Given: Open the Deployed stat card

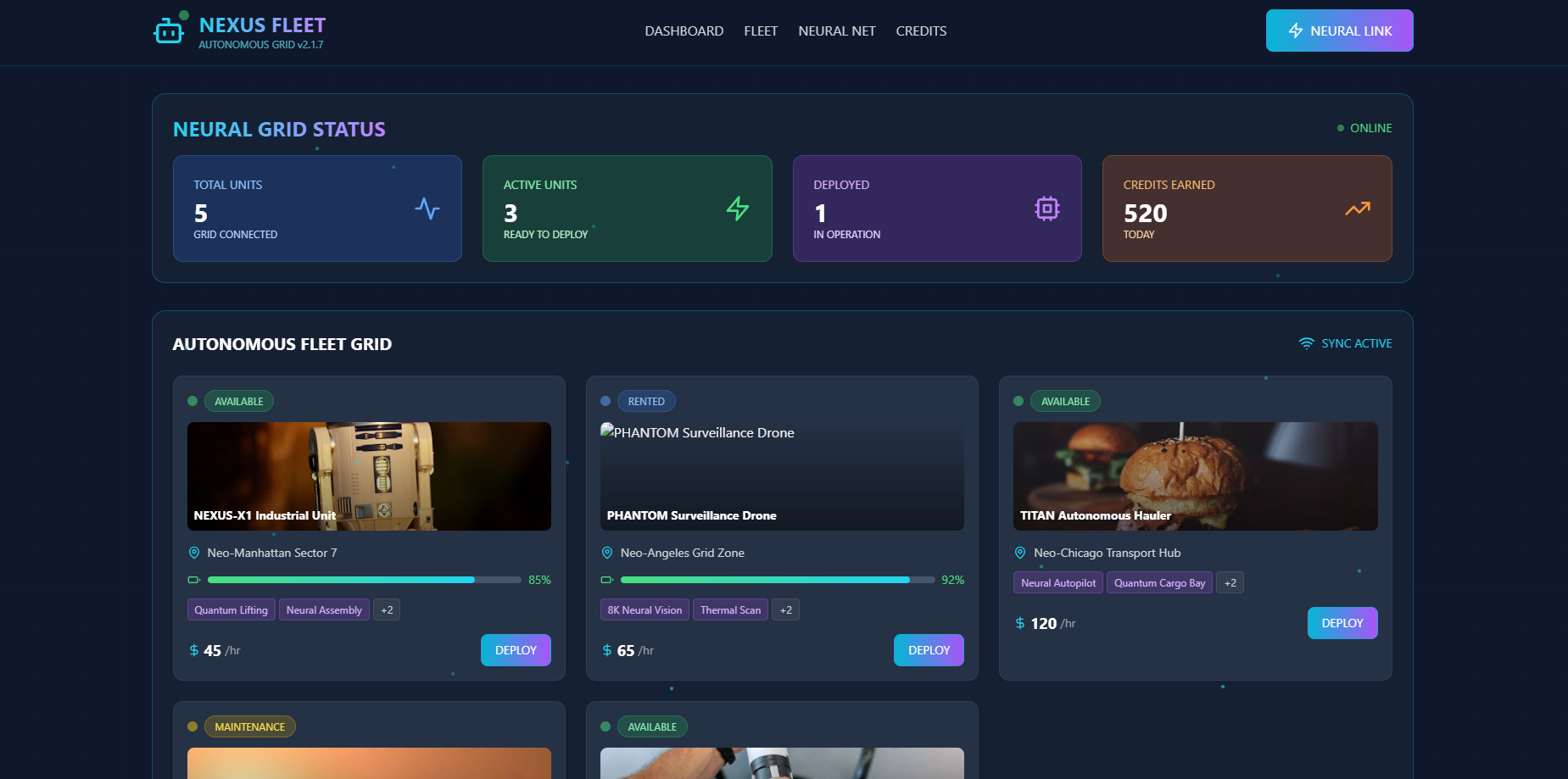Looking at the screenshot, I should tap(937, 209).
